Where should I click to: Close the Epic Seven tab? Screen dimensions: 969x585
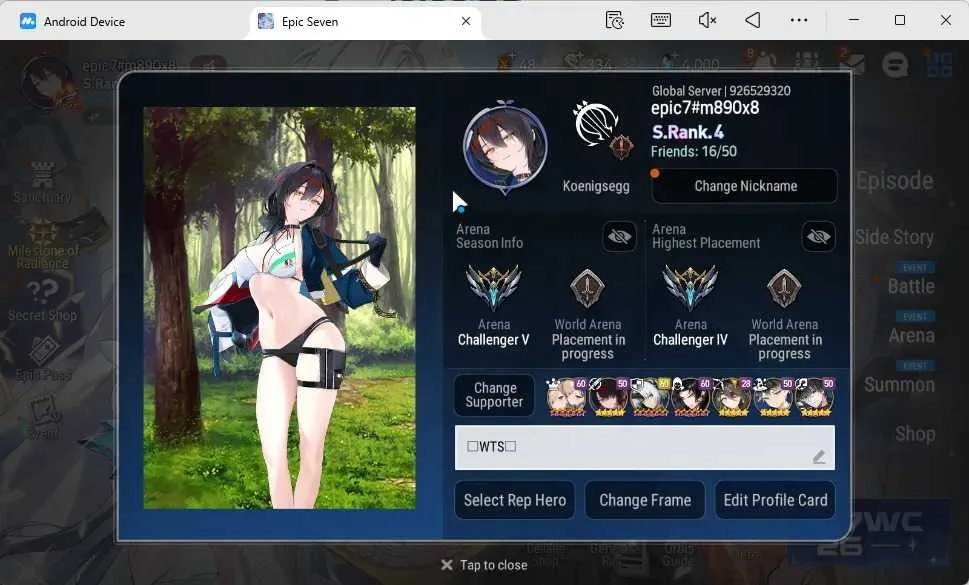click(x=466, y=21)
